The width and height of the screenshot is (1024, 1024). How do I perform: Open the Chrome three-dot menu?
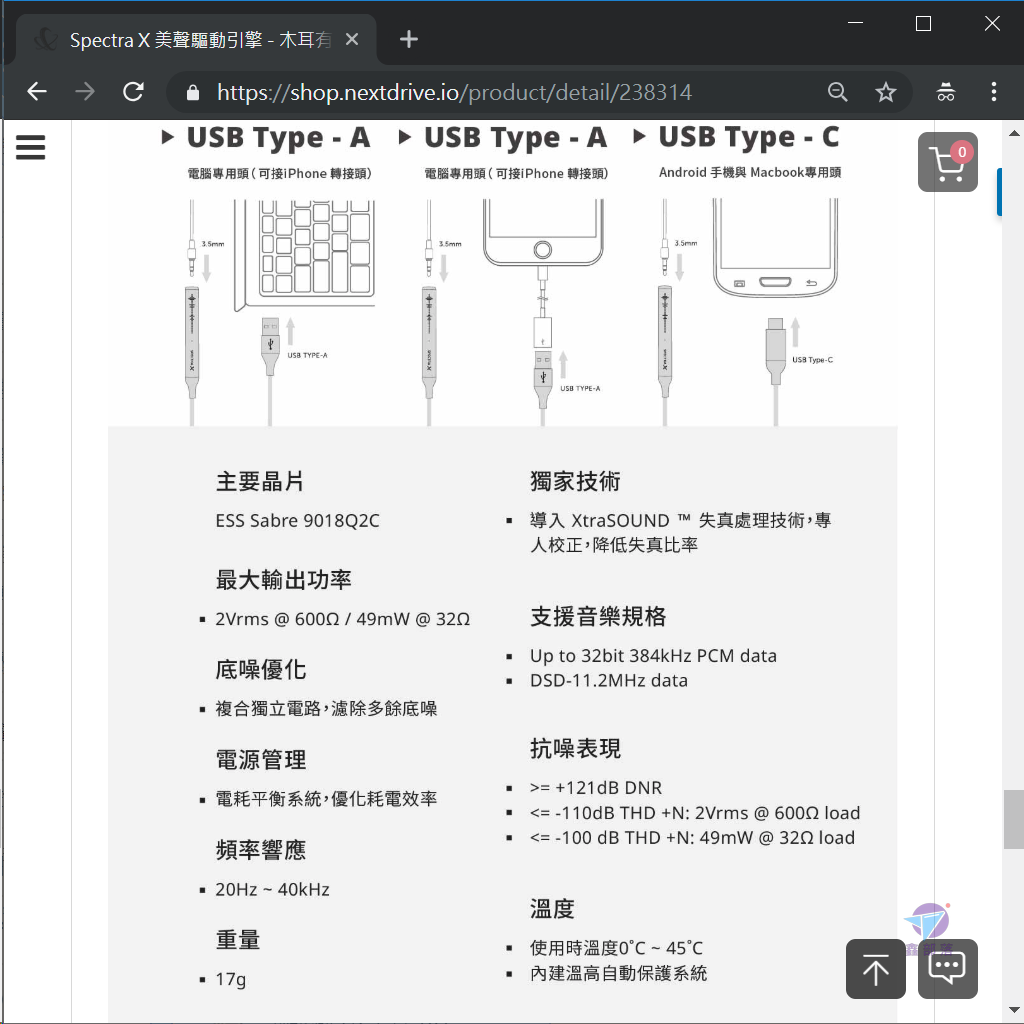click(993, 92)
